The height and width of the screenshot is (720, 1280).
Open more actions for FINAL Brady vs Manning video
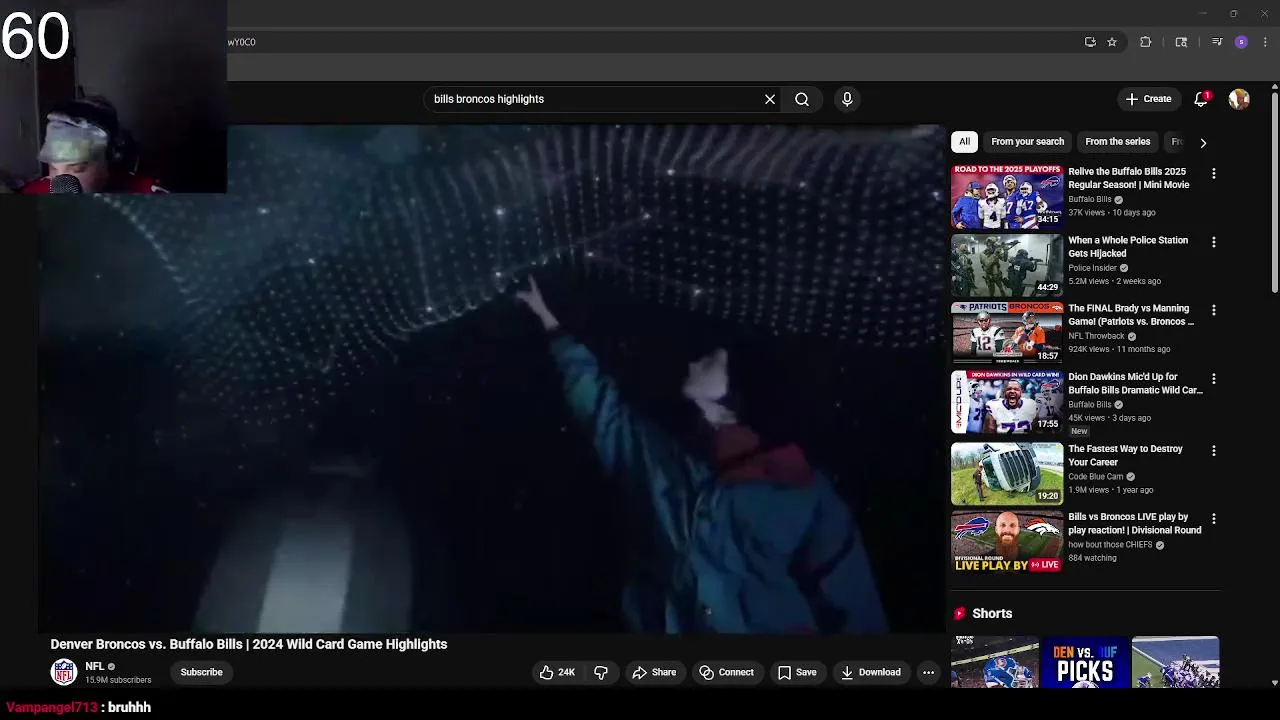(1214, 310)
